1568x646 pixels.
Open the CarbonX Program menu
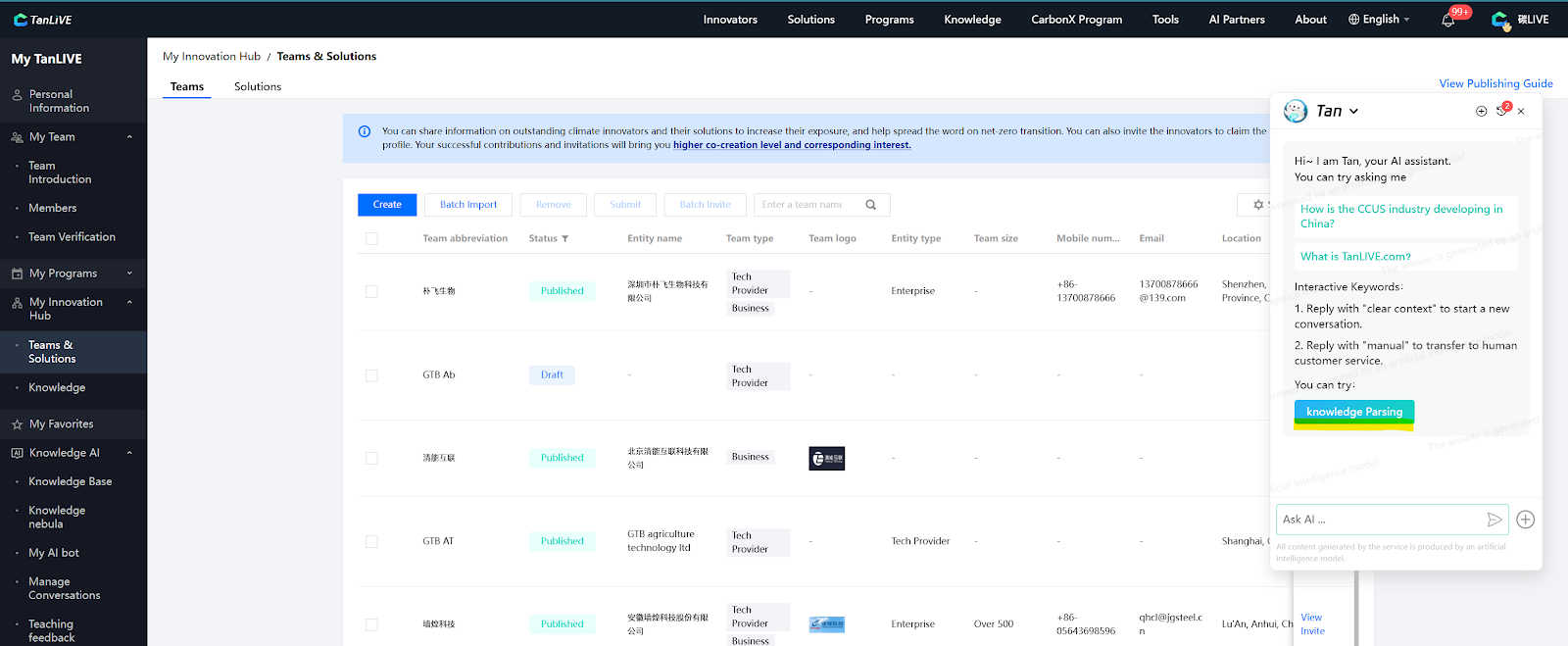click(x=1076, y=20)
